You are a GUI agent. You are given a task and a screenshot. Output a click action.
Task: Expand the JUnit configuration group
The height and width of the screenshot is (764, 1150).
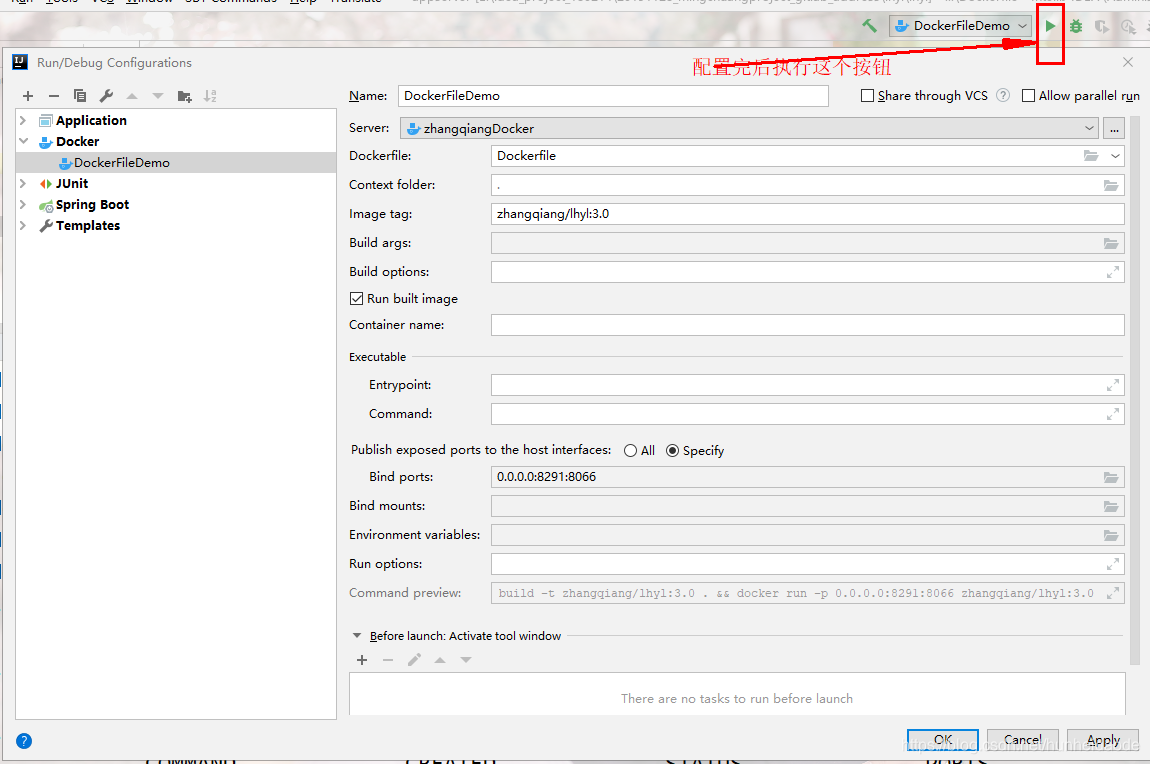pyautogui.click(x=23, y=183)
